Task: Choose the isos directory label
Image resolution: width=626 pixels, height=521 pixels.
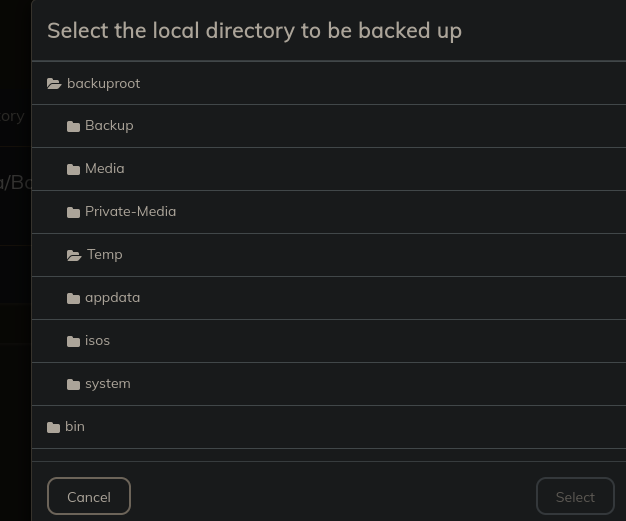Action: [97, 340]
